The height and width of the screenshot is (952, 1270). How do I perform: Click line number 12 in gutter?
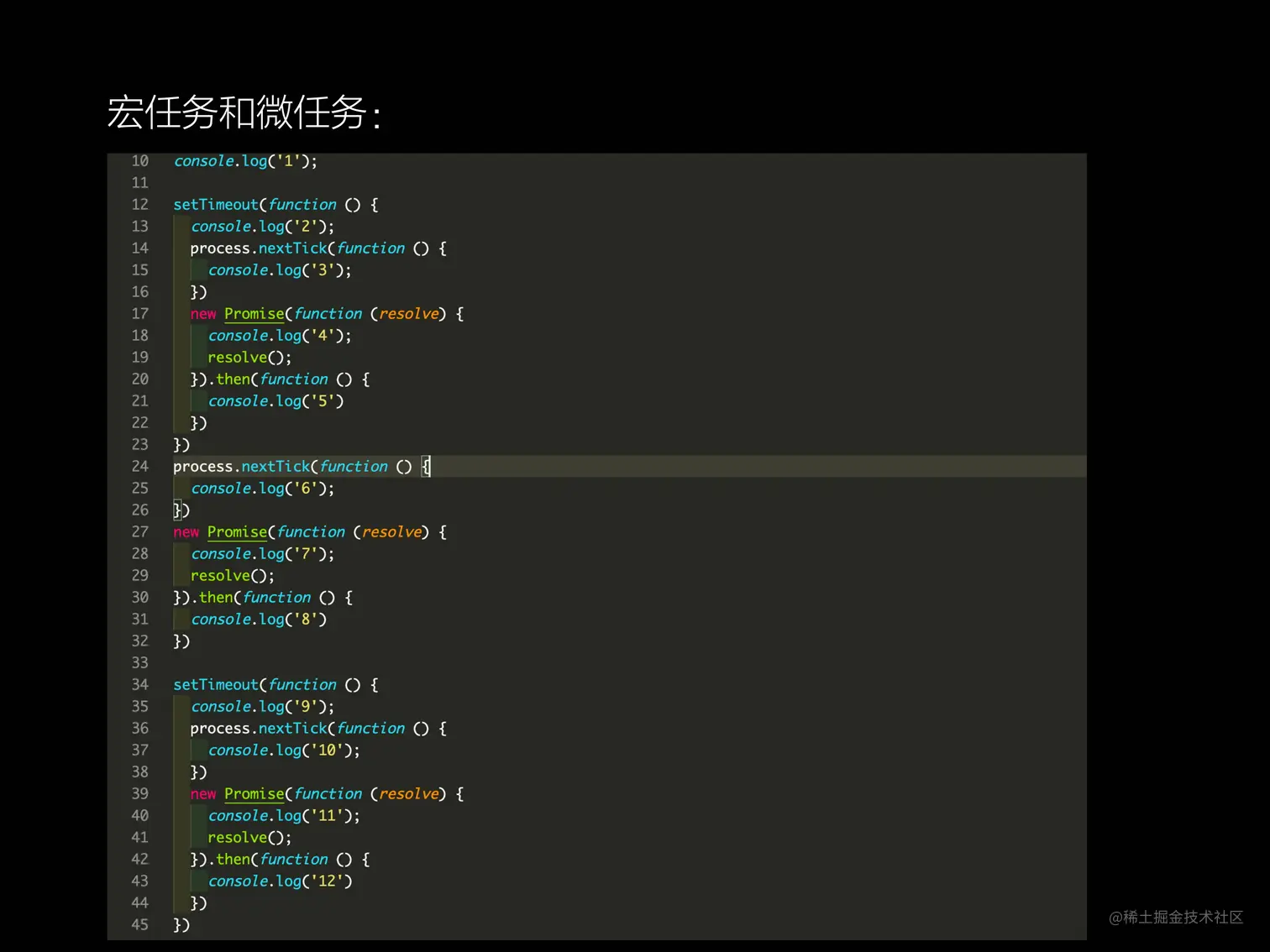tap(139, 205)
